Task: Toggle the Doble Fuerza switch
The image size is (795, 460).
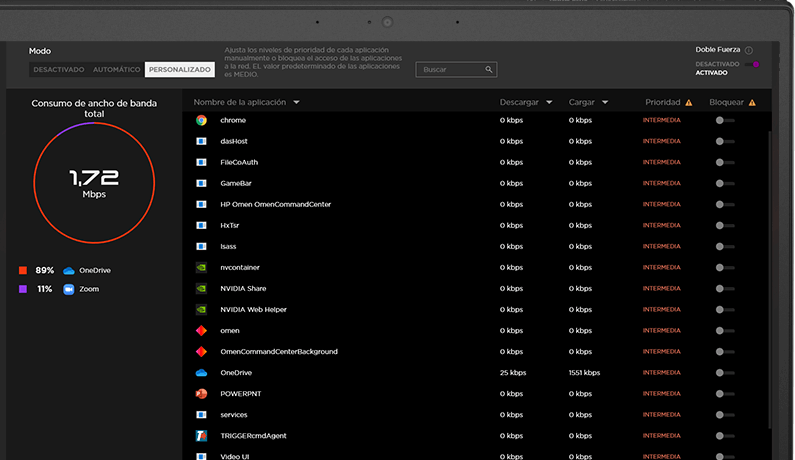Action: [x=751, y=64]
